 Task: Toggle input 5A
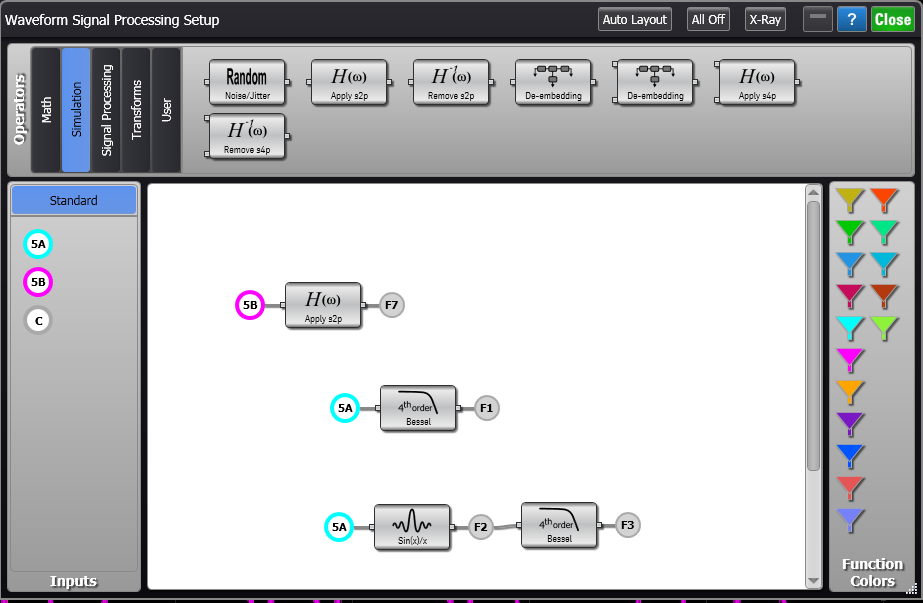[37, 244]
